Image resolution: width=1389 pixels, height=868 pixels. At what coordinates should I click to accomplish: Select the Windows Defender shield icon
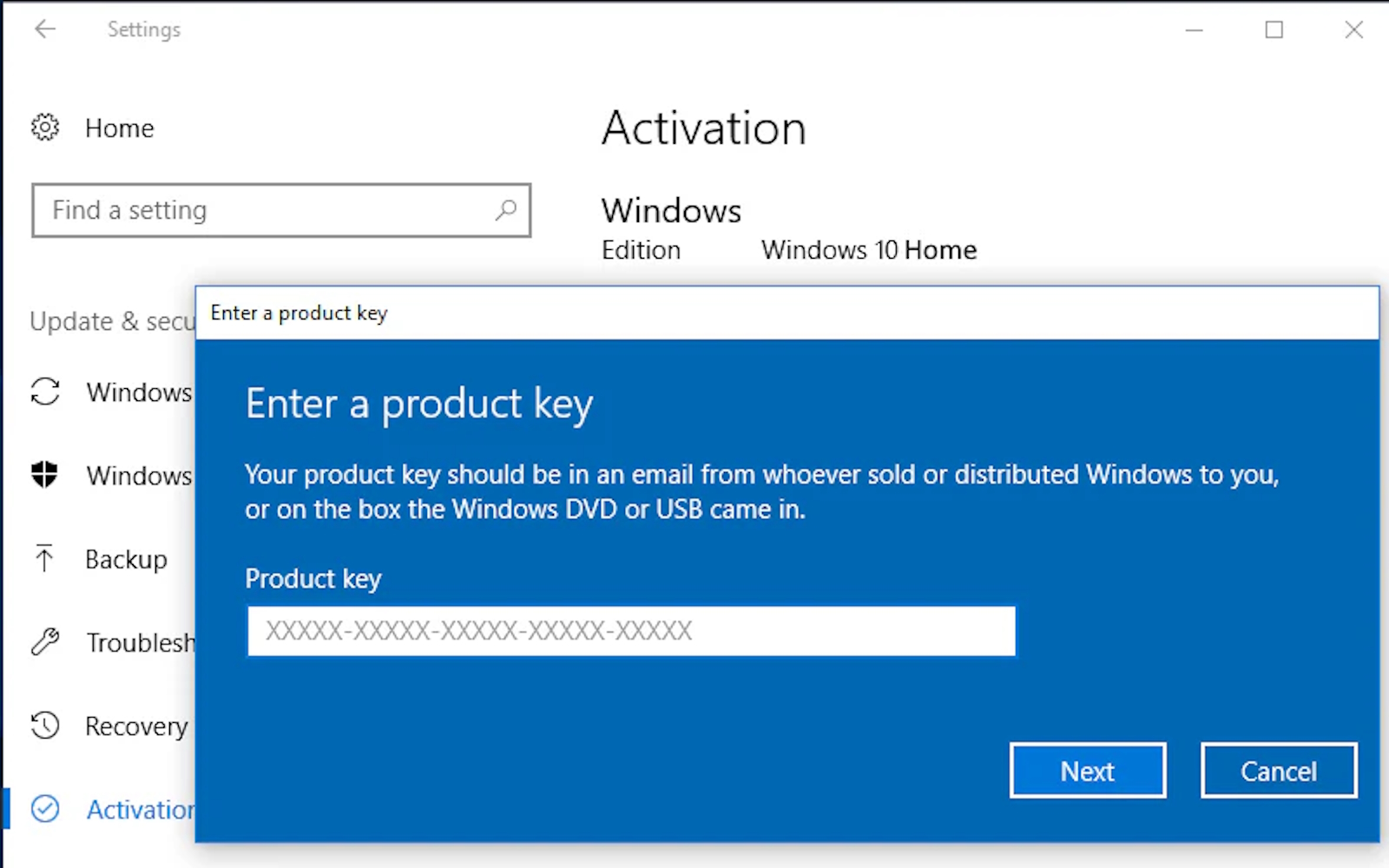(45, 475)
